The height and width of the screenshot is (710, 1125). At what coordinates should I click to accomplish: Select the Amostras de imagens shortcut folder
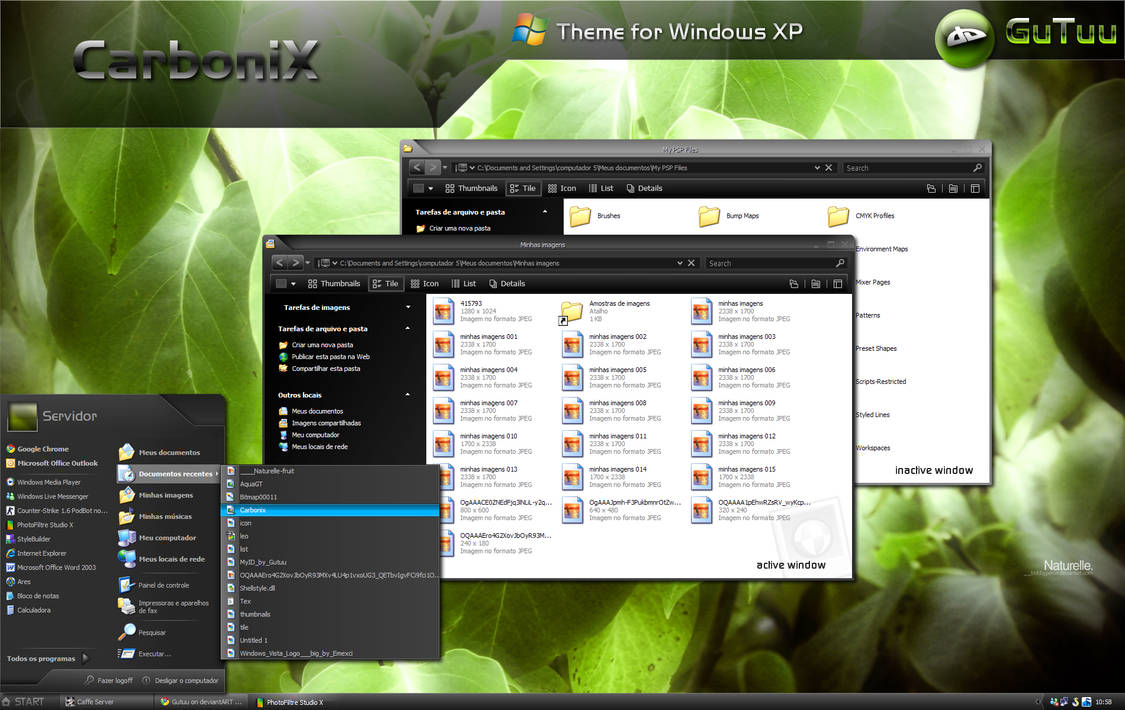click(x=605, y=311)
